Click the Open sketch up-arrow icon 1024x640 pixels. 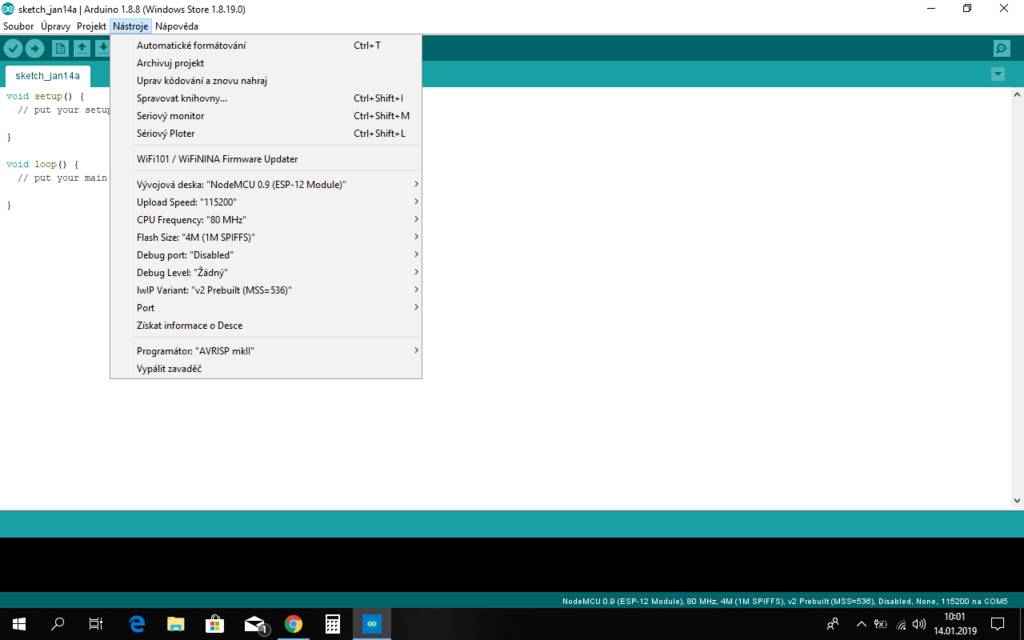82,48
